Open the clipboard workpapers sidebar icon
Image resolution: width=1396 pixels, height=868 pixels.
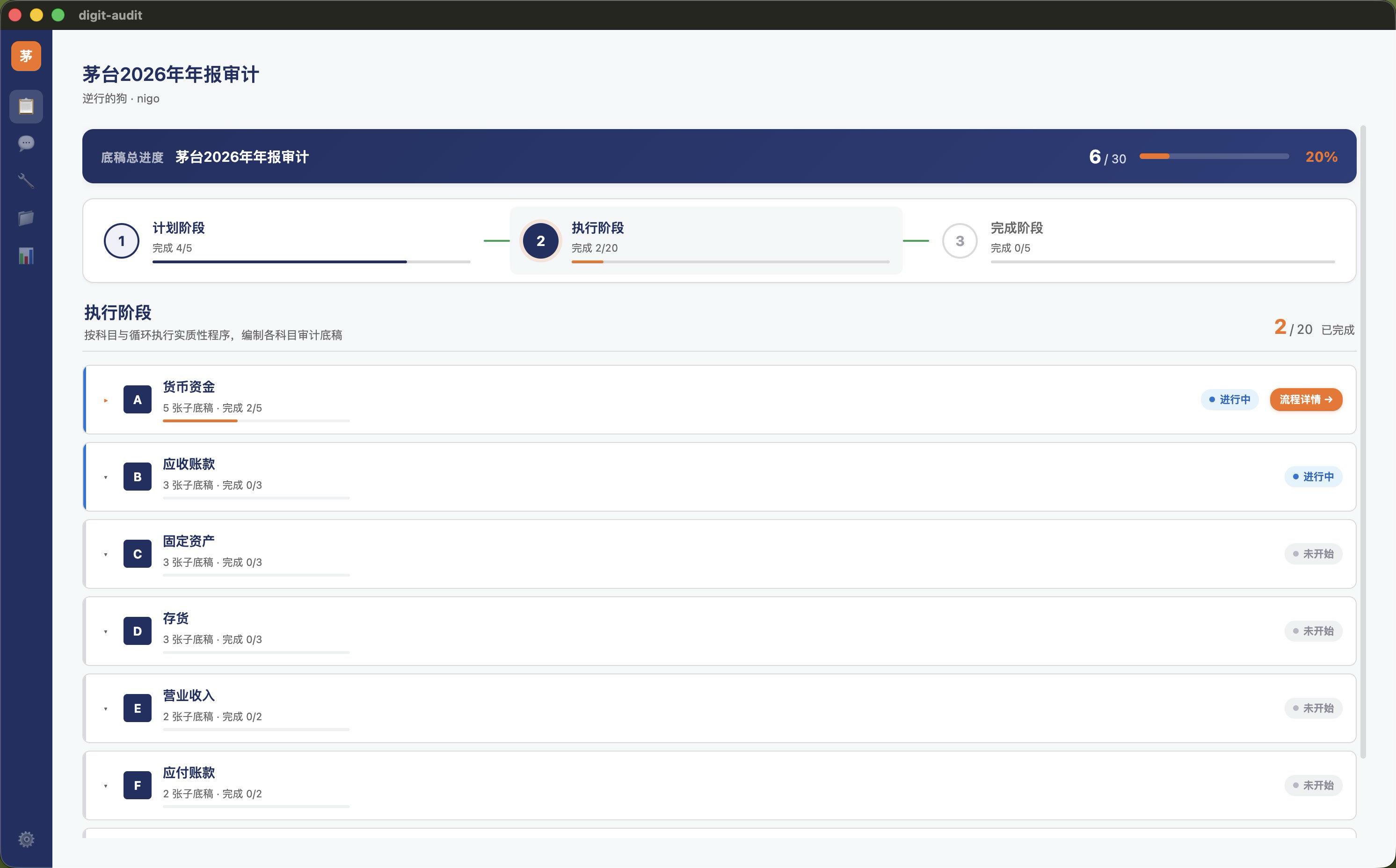(26, 106)
